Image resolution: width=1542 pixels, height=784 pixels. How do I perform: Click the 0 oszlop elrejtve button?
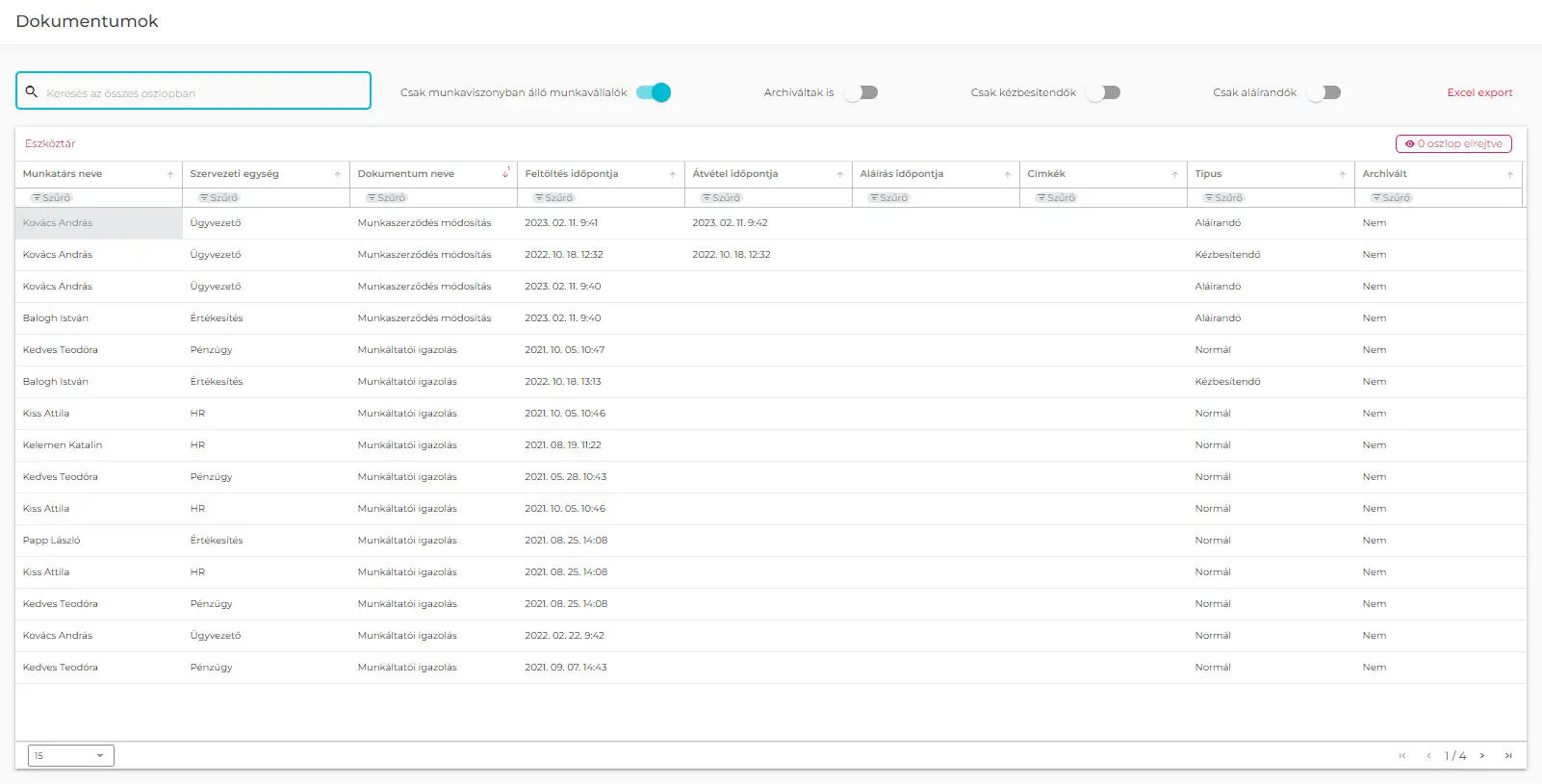click(1453, 143)
